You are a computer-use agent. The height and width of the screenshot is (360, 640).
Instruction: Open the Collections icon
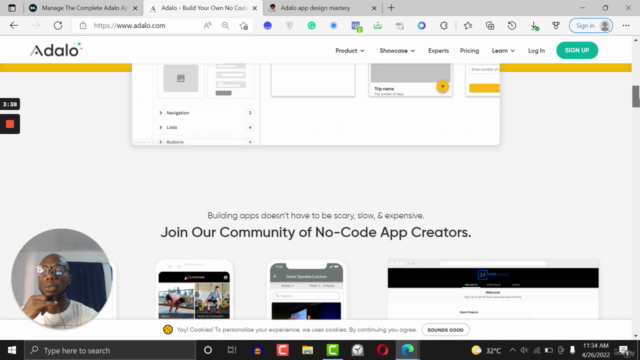coord(490,25)
